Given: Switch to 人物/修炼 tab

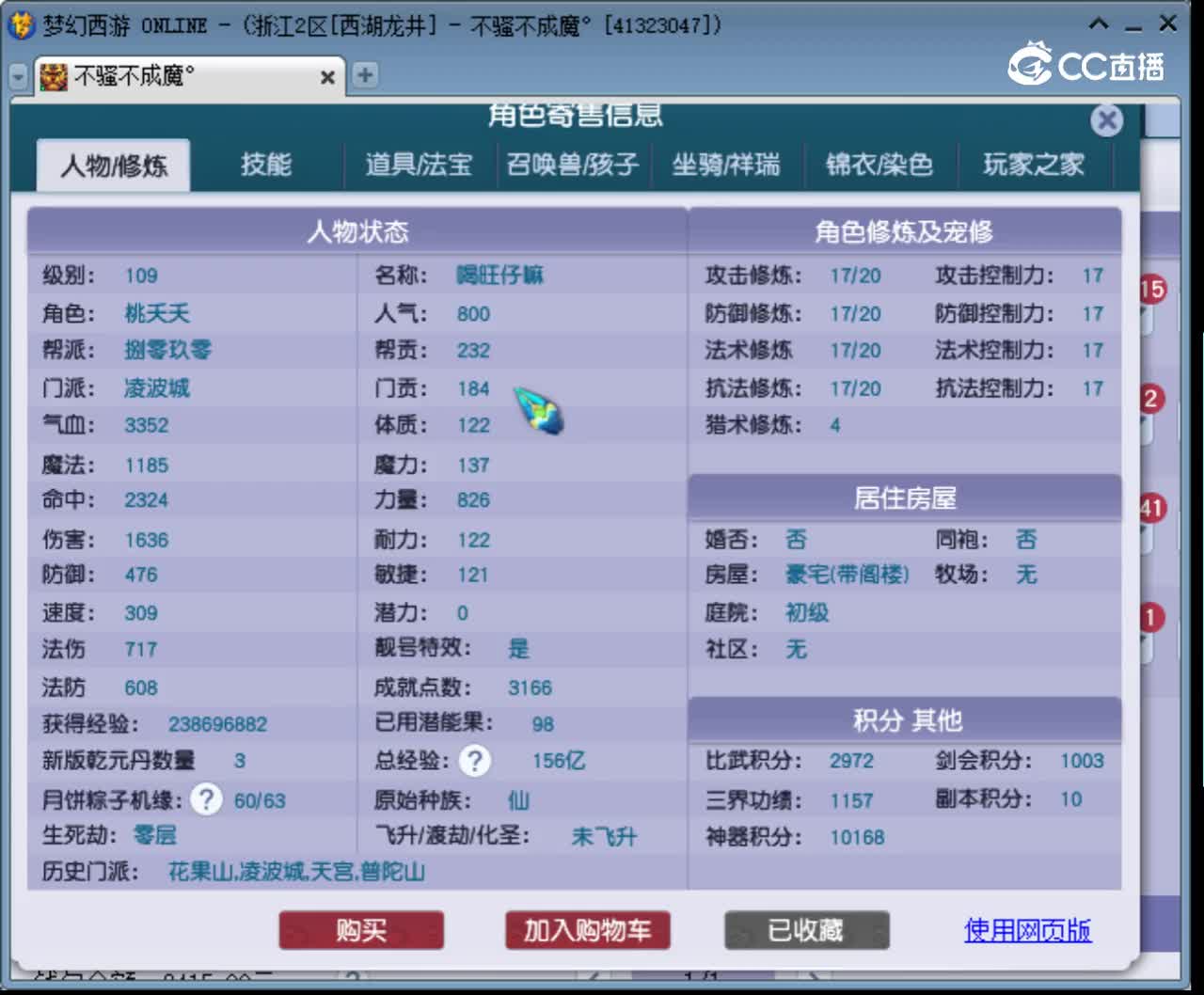Looking at the screenshot, I should [x=114, y=166].
